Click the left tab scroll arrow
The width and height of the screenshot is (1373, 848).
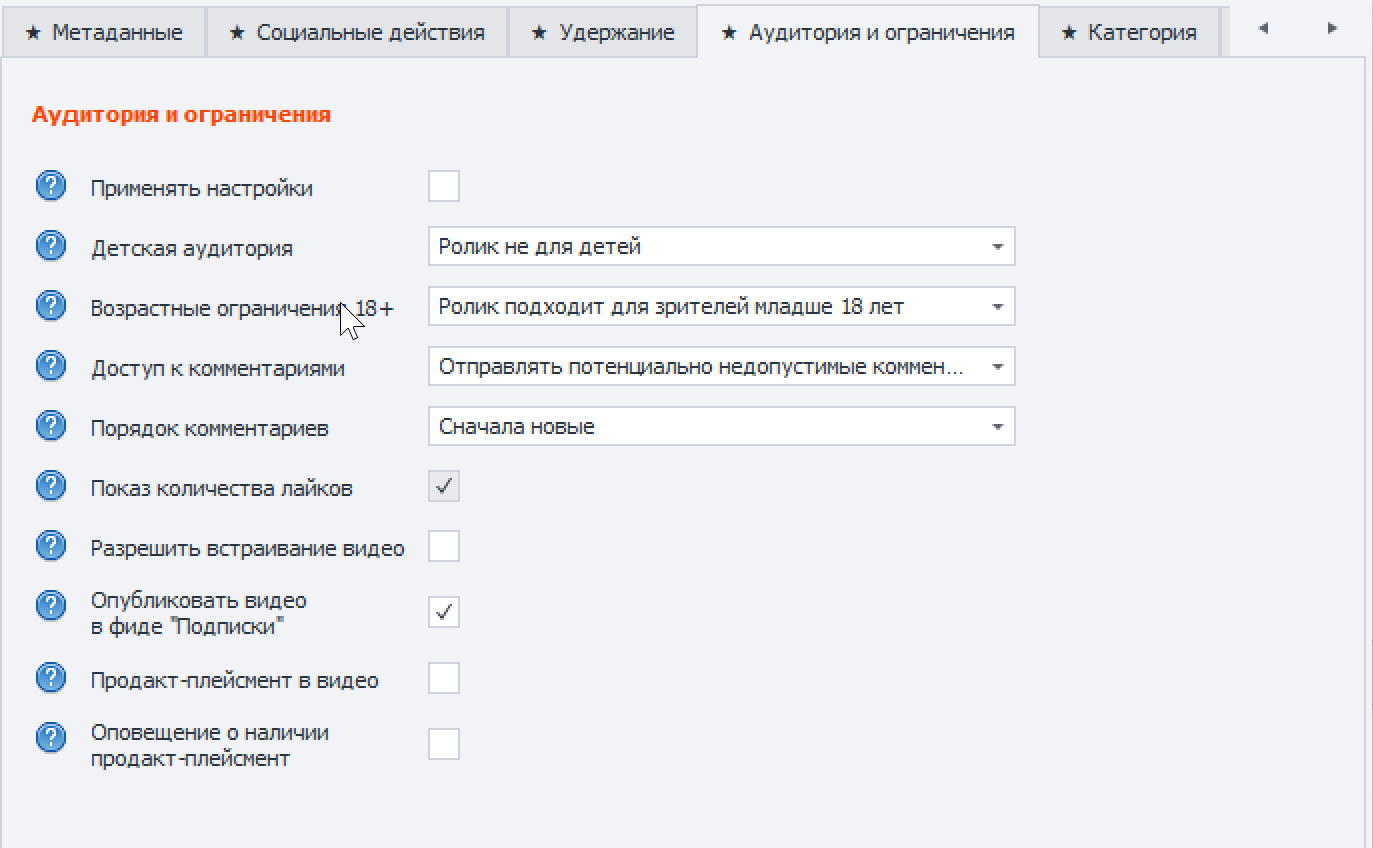1262,30
